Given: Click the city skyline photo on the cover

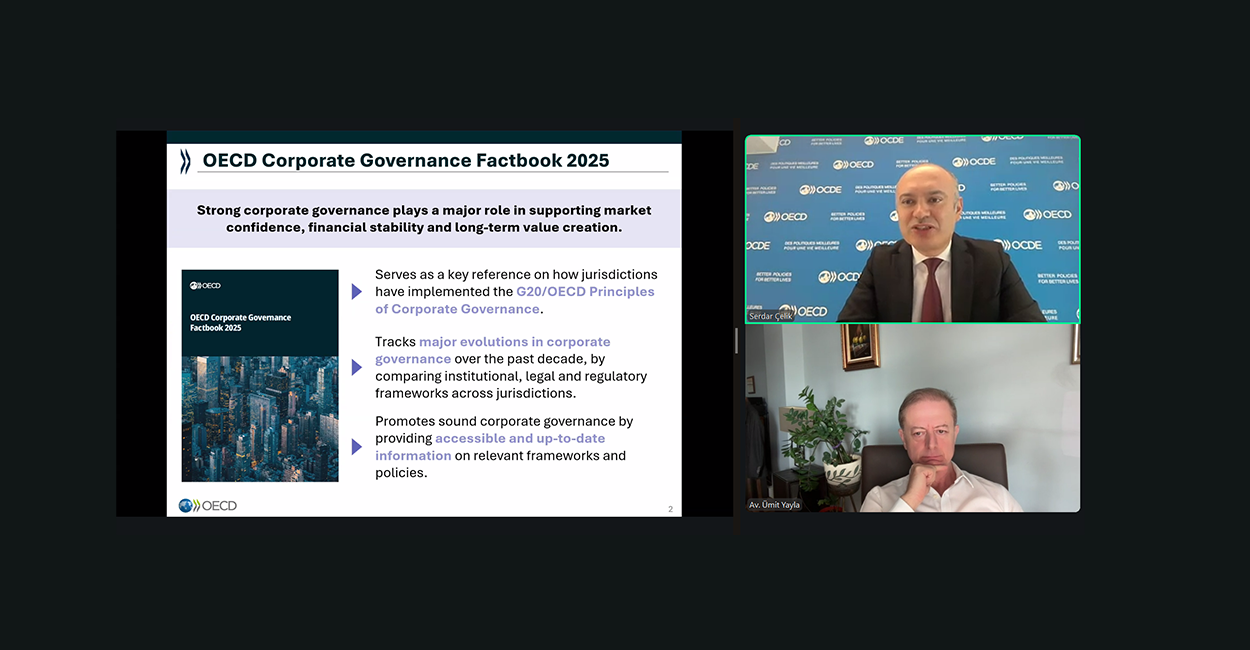Looking at the screenshot, I should [260, 418].
